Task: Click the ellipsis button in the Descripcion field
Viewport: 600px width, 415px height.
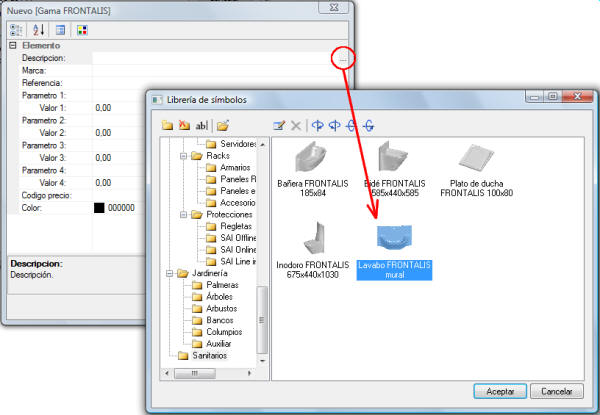Action: (343, 59)
